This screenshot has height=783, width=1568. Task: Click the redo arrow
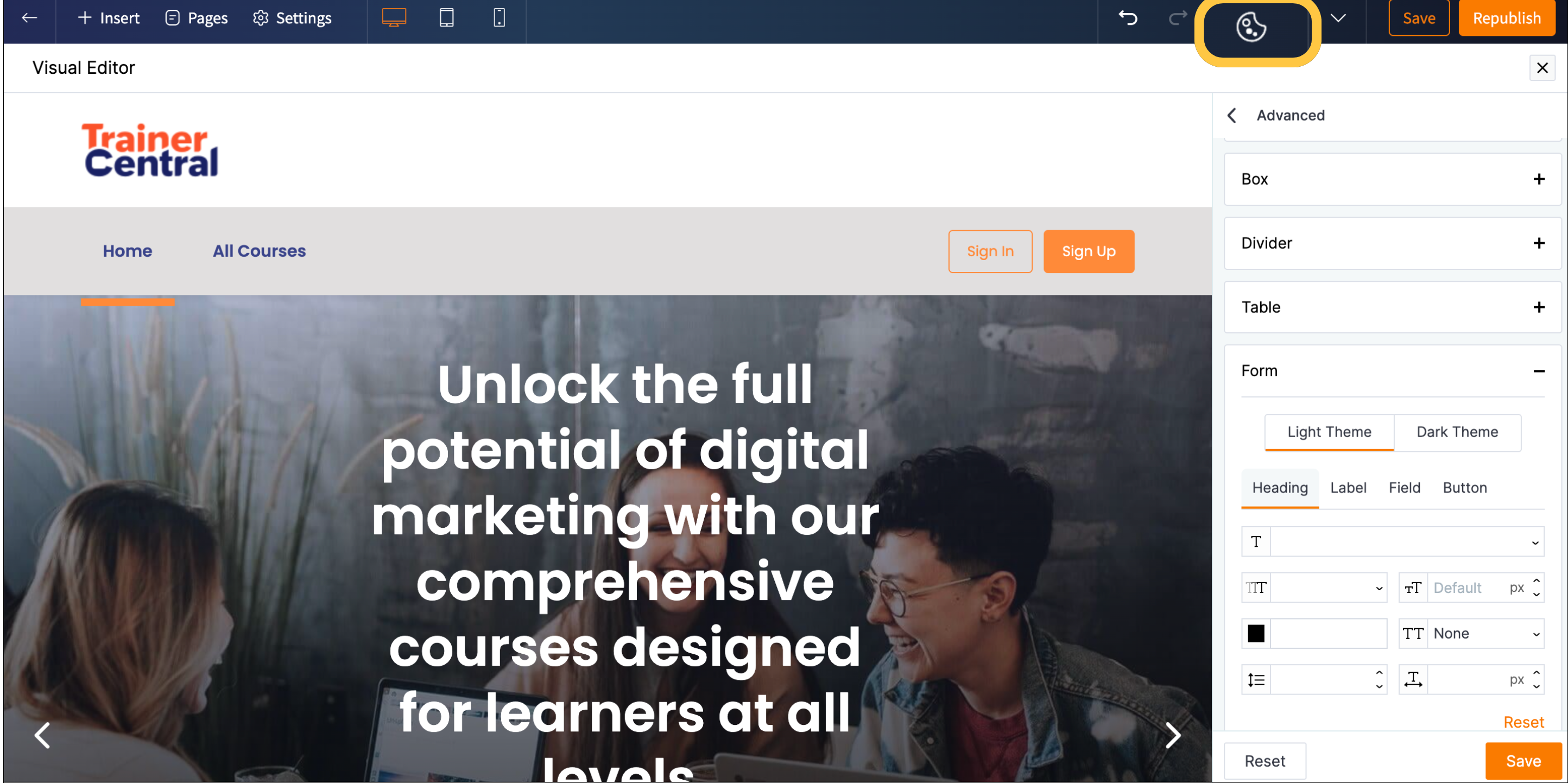pyautogui.click(x=1177, y=18)
